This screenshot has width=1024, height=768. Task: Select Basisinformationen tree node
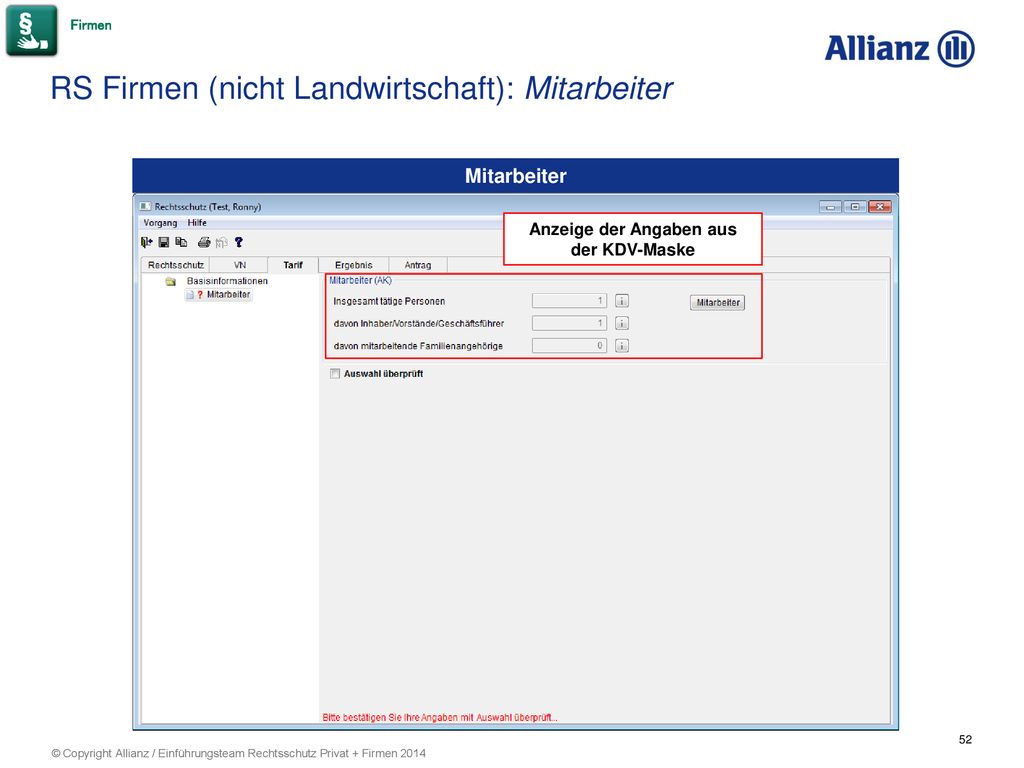click(227, 281)
